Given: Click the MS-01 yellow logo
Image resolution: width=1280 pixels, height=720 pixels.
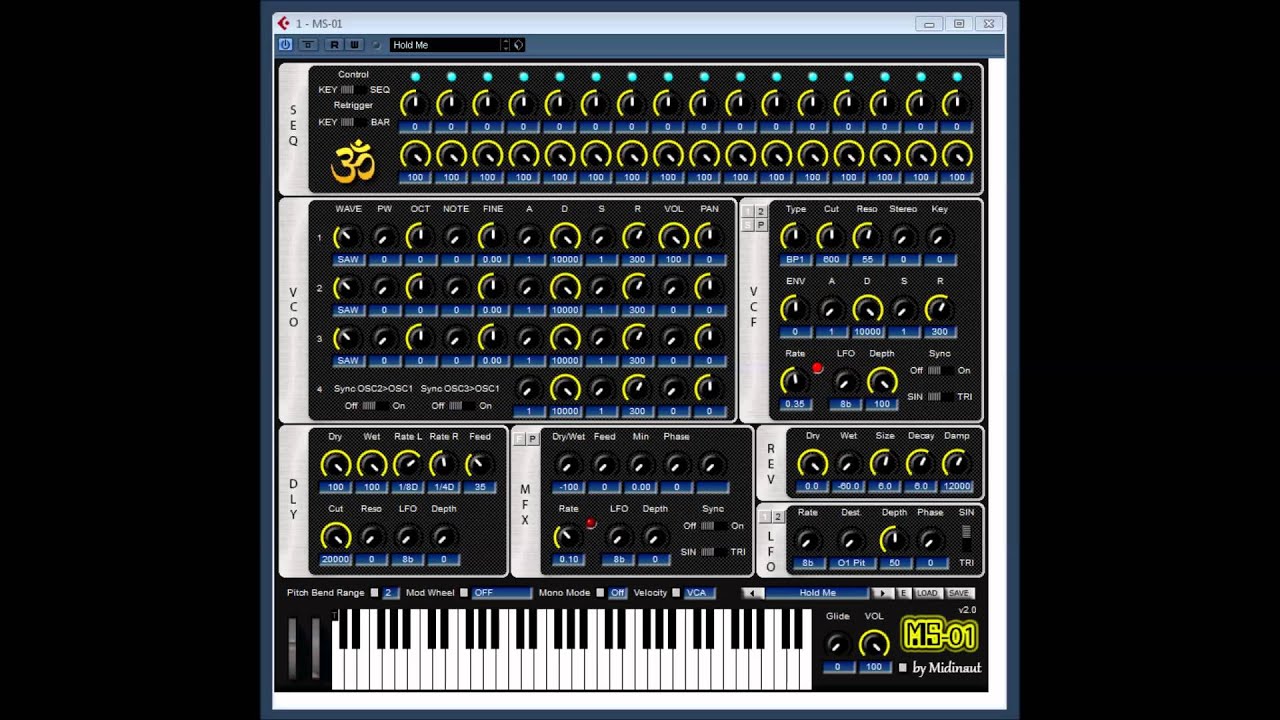Looking at the screenshot, I should pos(940,636).
